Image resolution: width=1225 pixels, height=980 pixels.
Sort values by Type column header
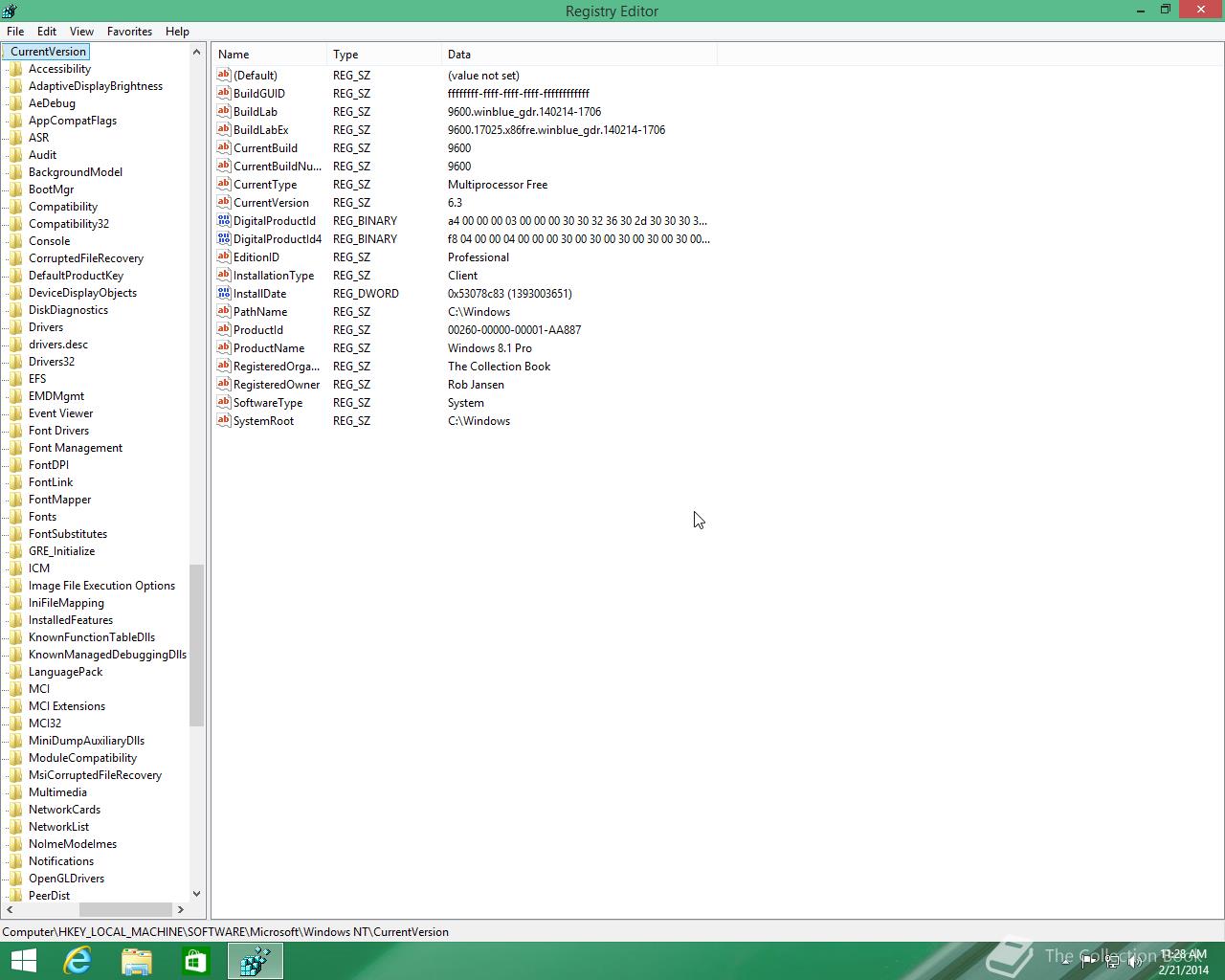click(385, 55)
